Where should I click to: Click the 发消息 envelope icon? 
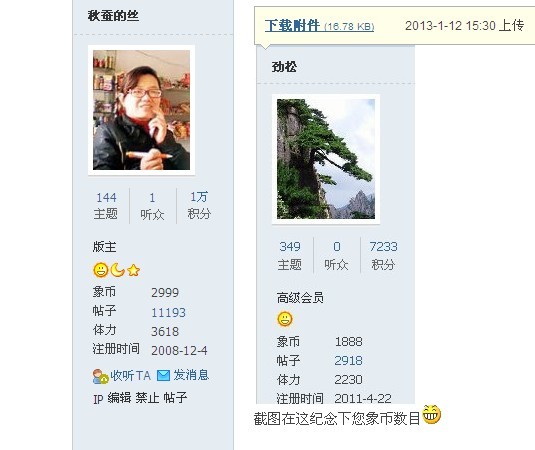point(163,376)
